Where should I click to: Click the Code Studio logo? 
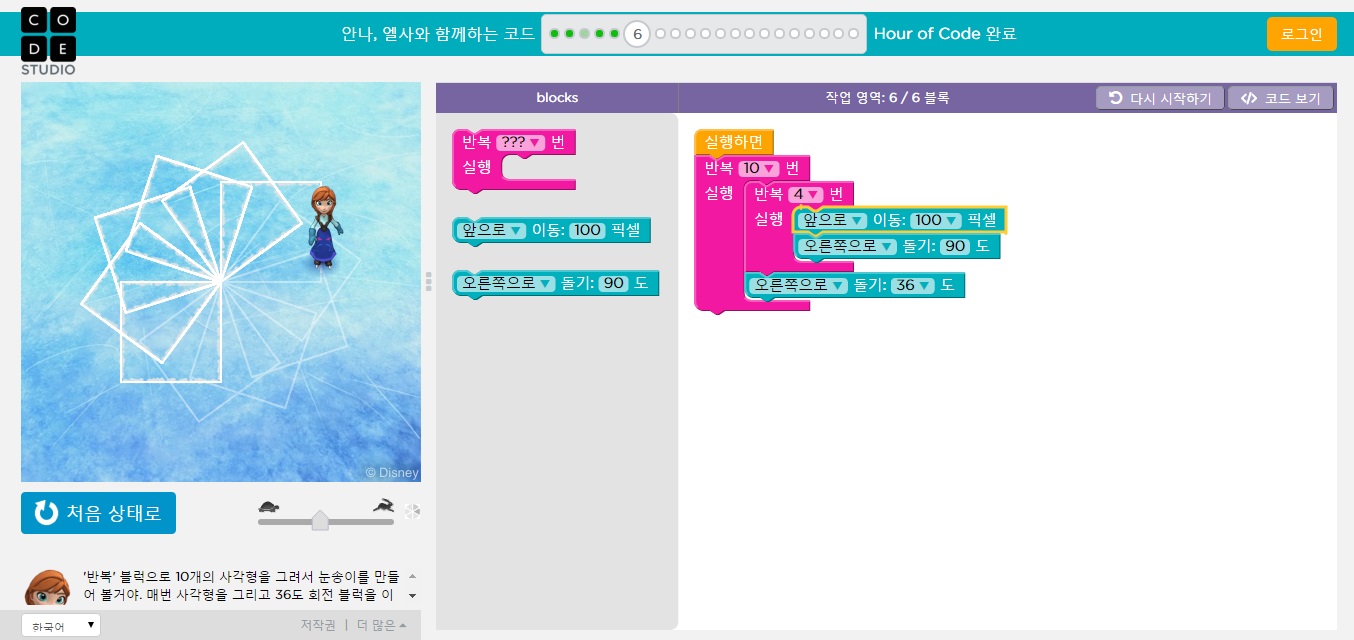(x=47, y=40)
